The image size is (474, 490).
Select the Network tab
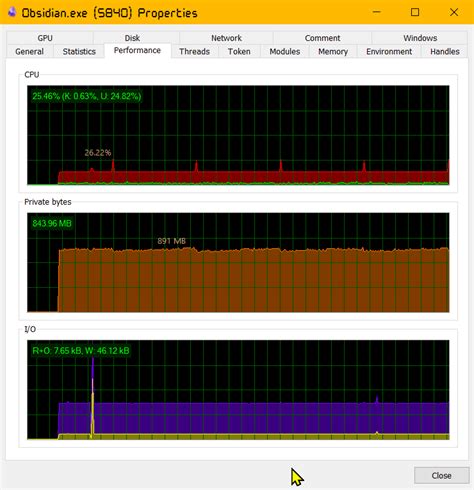[226, 38]
